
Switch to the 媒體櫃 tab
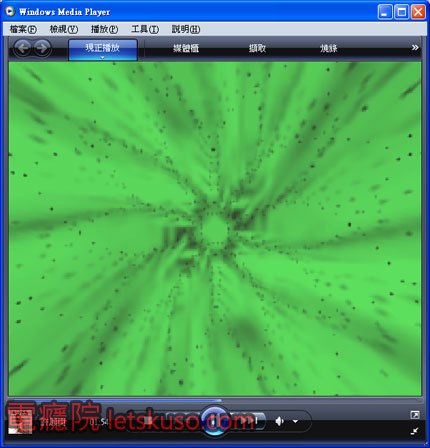click(186, 48)
